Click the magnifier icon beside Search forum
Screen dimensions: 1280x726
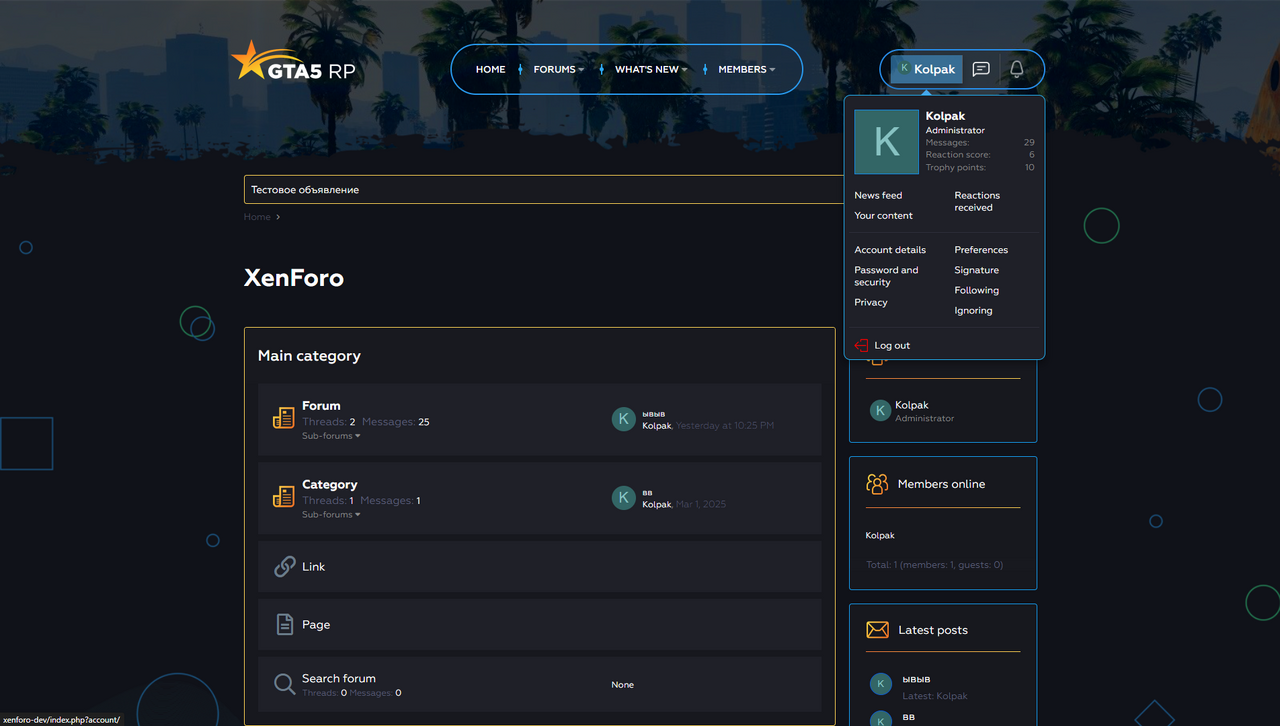click(x=285, y=684)
